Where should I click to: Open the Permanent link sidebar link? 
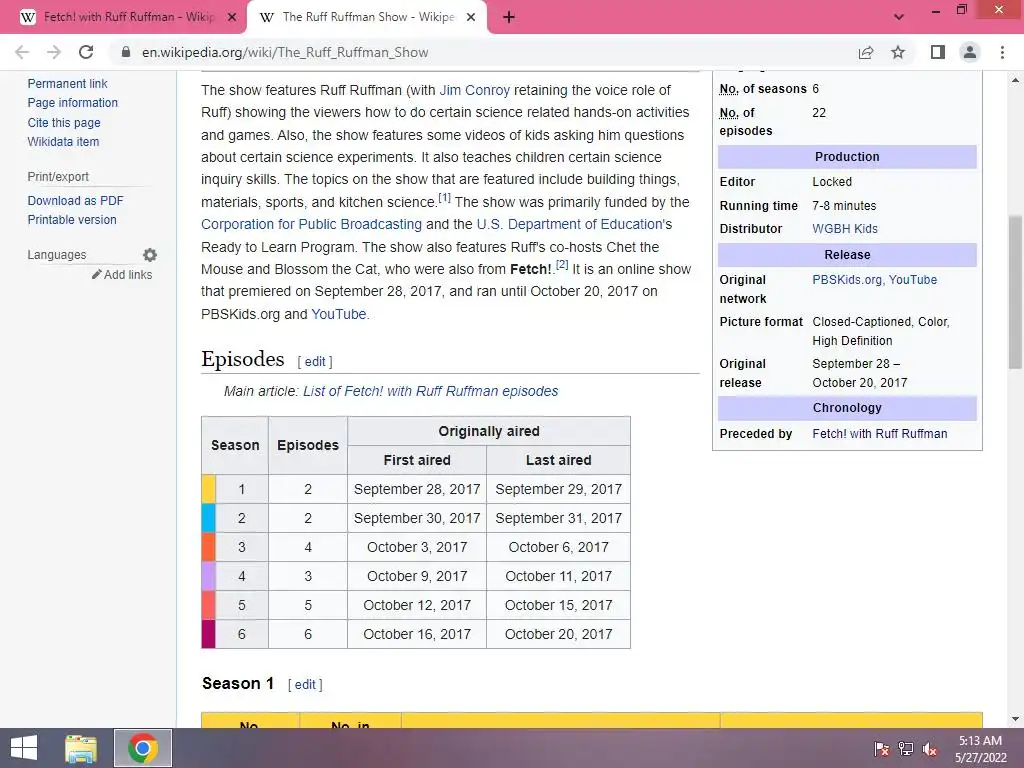pyautogui.click(x=67, y=84)
